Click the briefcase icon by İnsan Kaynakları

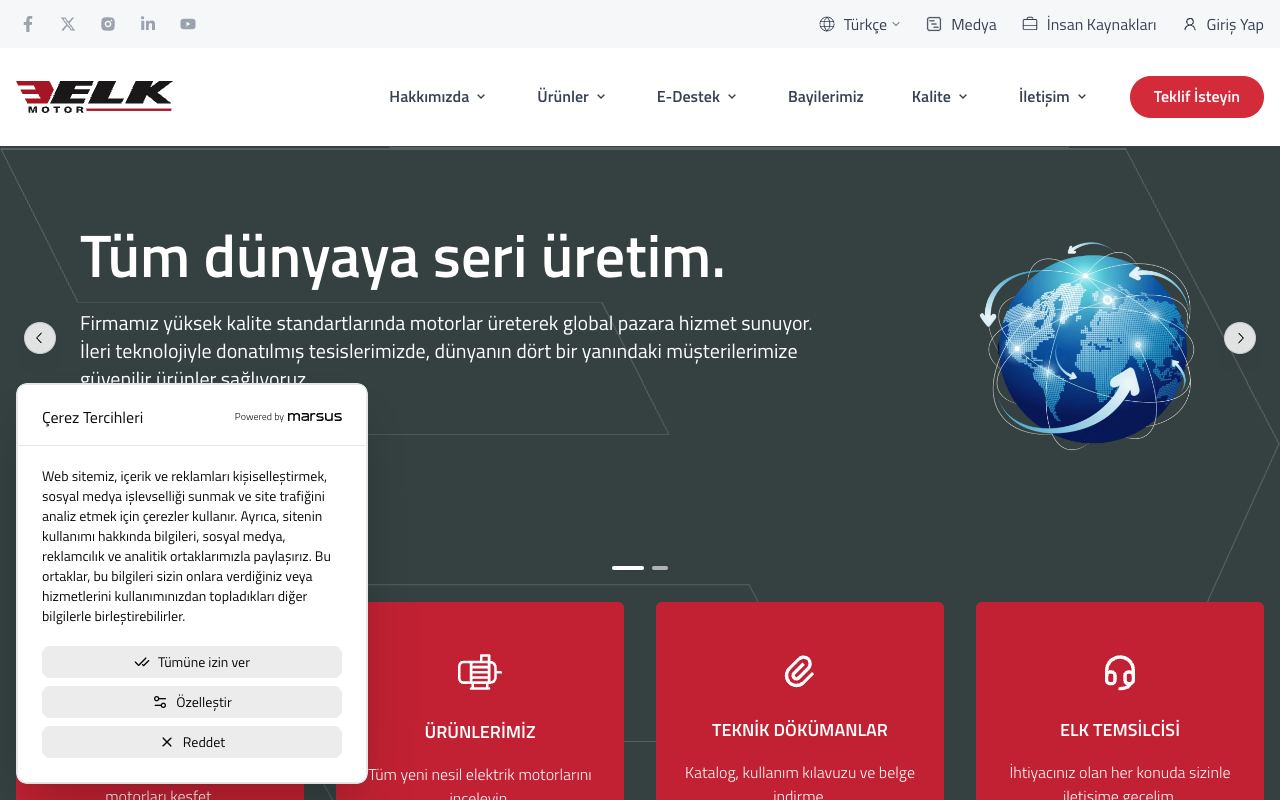click(x=1030, y=24)
